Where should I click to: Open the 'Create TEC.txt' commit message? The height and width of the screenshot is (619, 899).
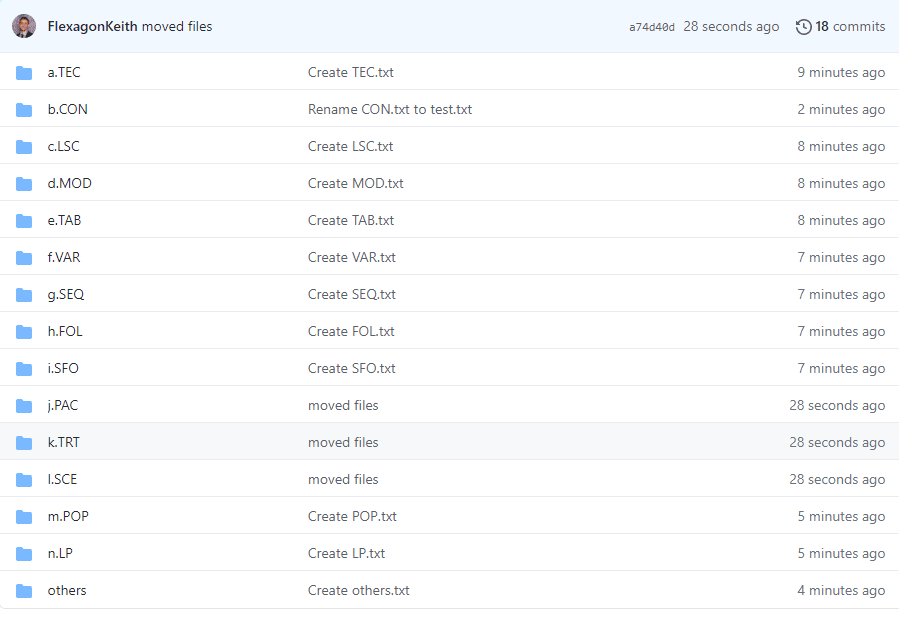point(351,72)
